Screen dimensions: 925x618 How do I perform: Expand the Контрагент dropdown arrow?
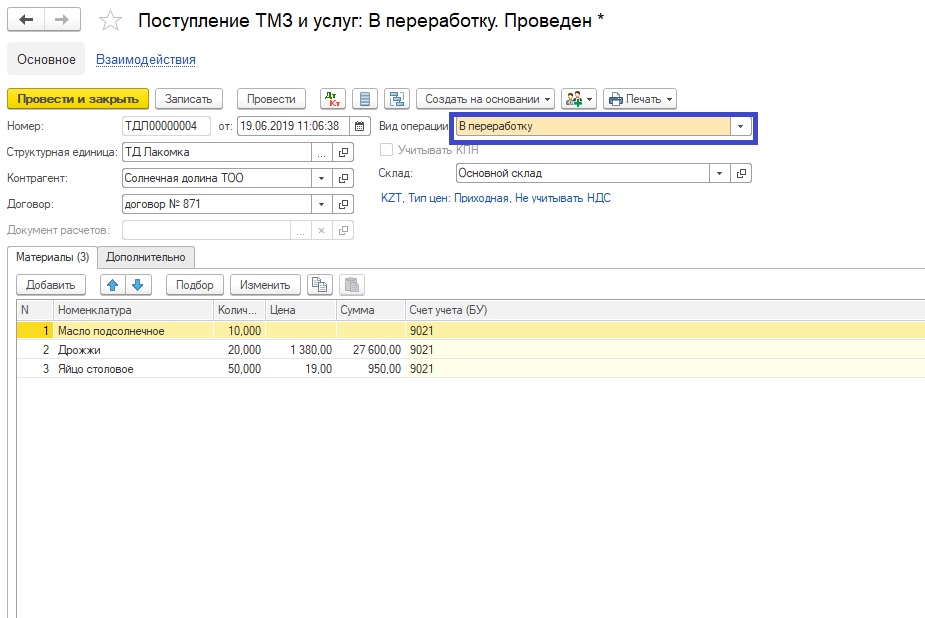[322, 178]
